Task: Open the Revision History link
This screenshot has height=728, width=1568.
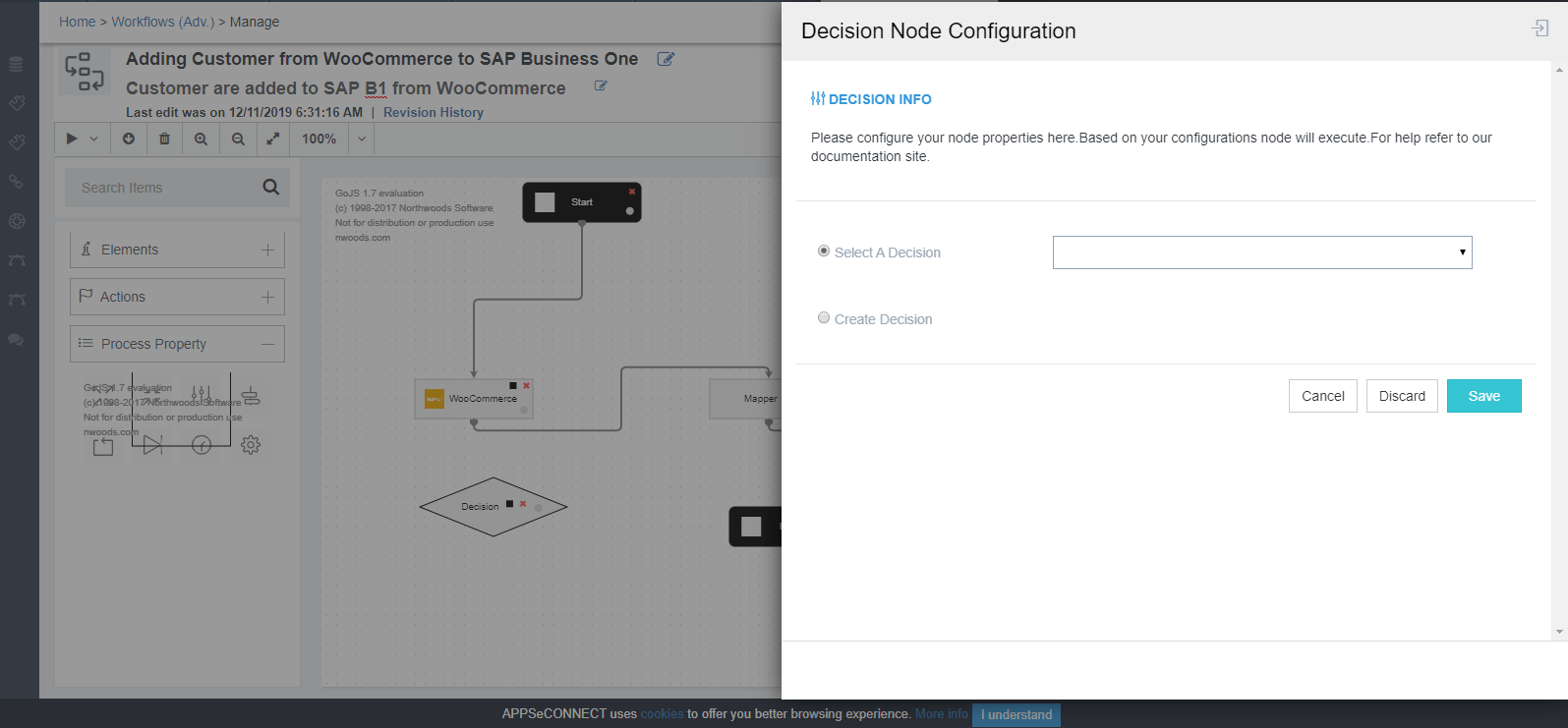Action: [434, 112]
